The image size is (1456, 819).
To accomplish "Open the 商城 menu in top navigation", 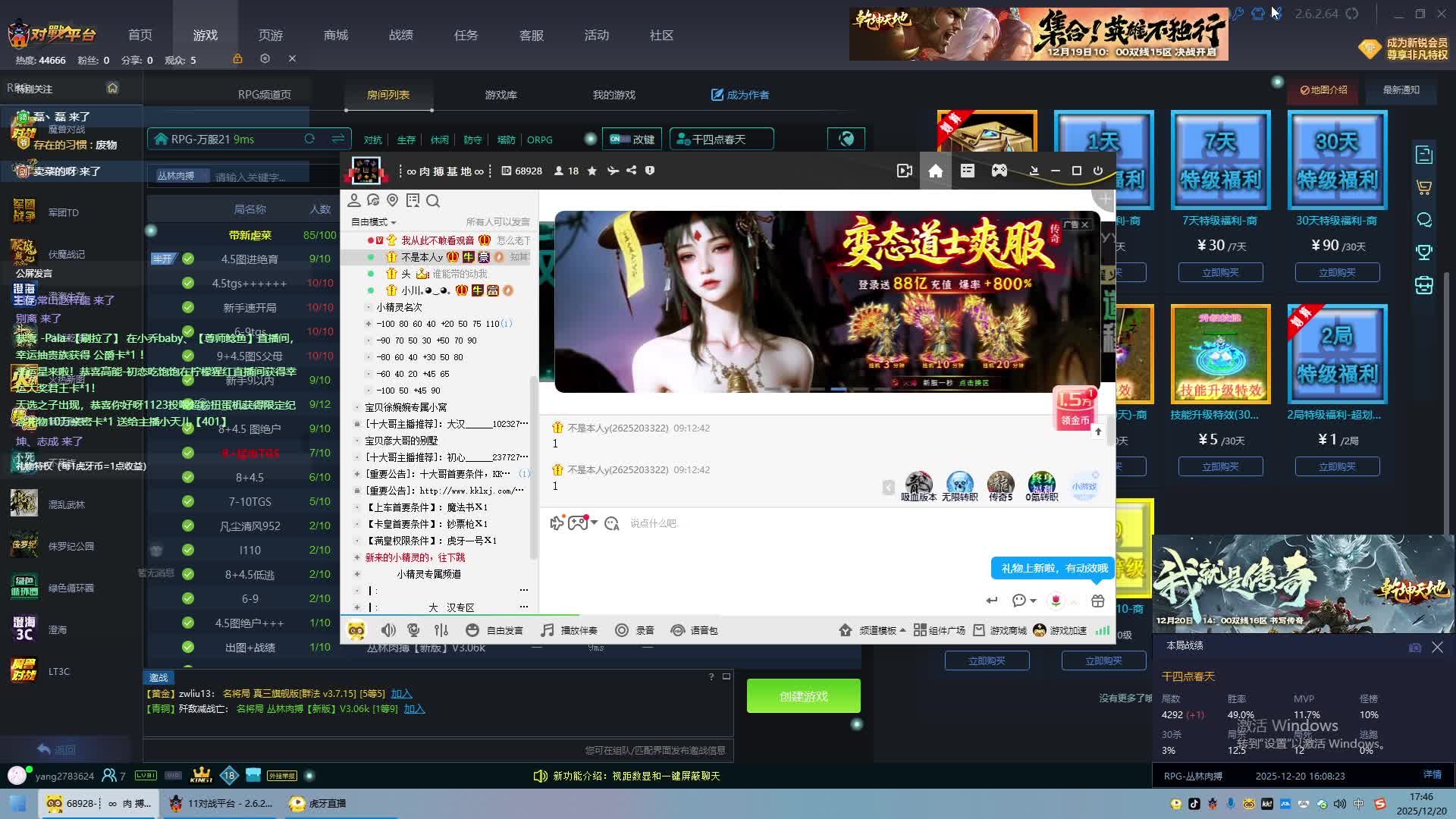I will click(336, 36).
